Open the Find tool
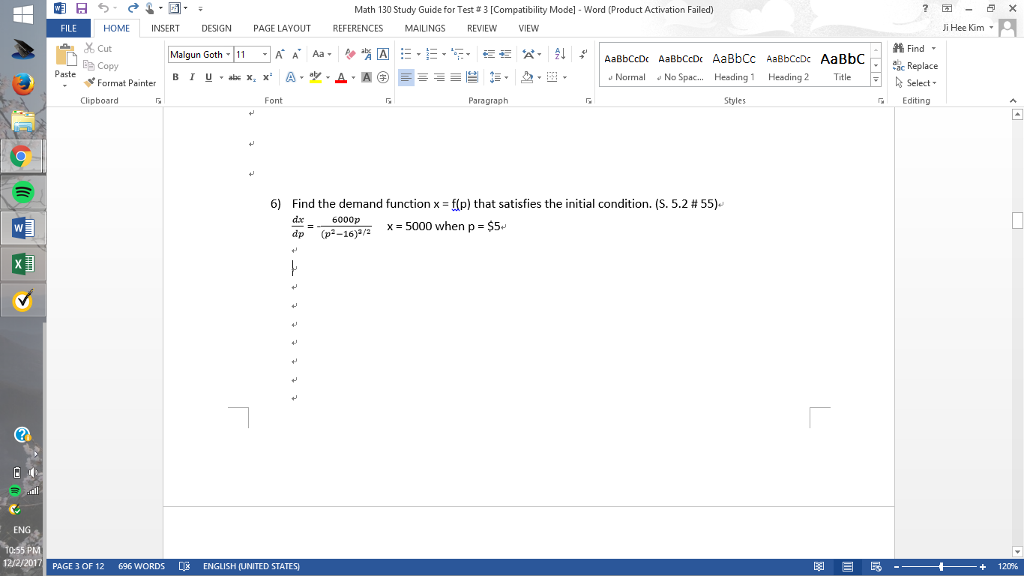Screen dimensions: 1024x576 pyautogui.click(x=909, y=48)
